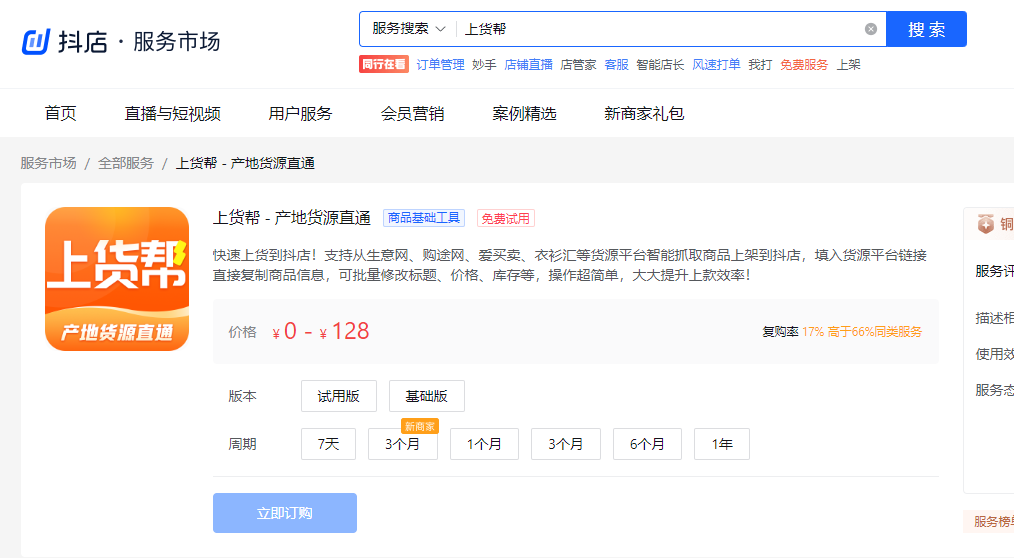The image size is (1014, 558).
Task: Click the 上货帮 orange app thumbnail
Action: [x=117, y=279]
